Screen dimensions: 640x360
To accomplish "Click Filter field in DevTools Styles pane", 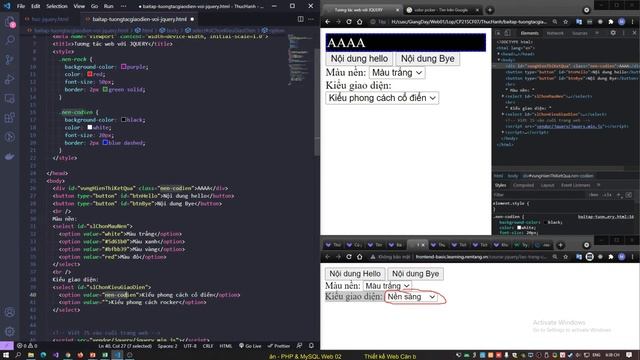I will 540,195.
